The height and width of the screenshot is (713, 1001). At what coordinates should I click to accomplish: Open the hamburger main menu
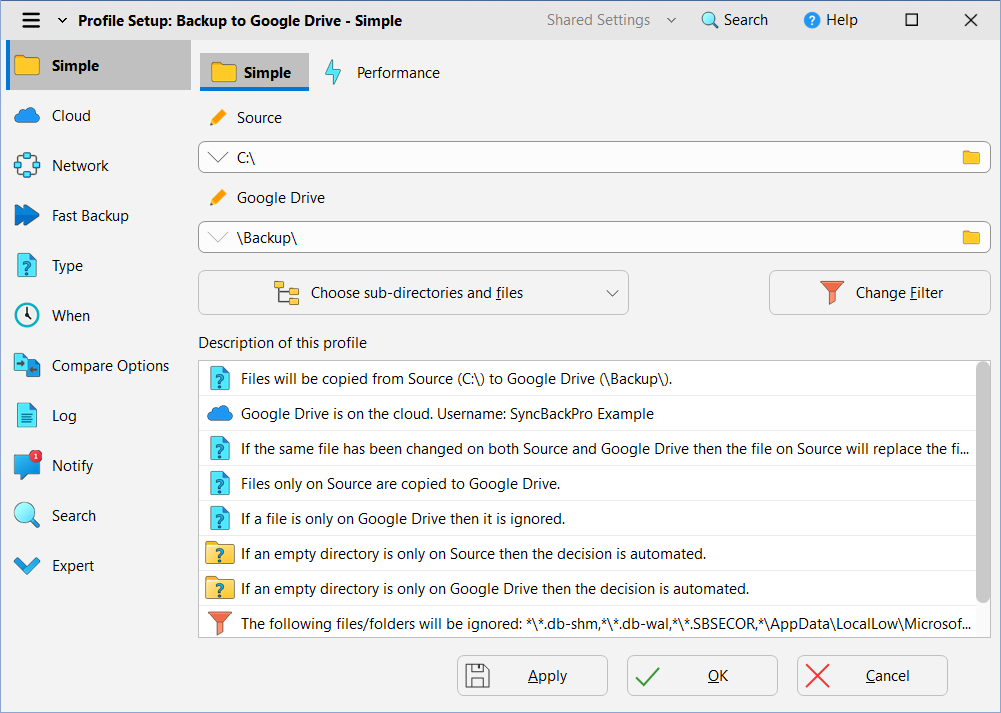[31, 20]
